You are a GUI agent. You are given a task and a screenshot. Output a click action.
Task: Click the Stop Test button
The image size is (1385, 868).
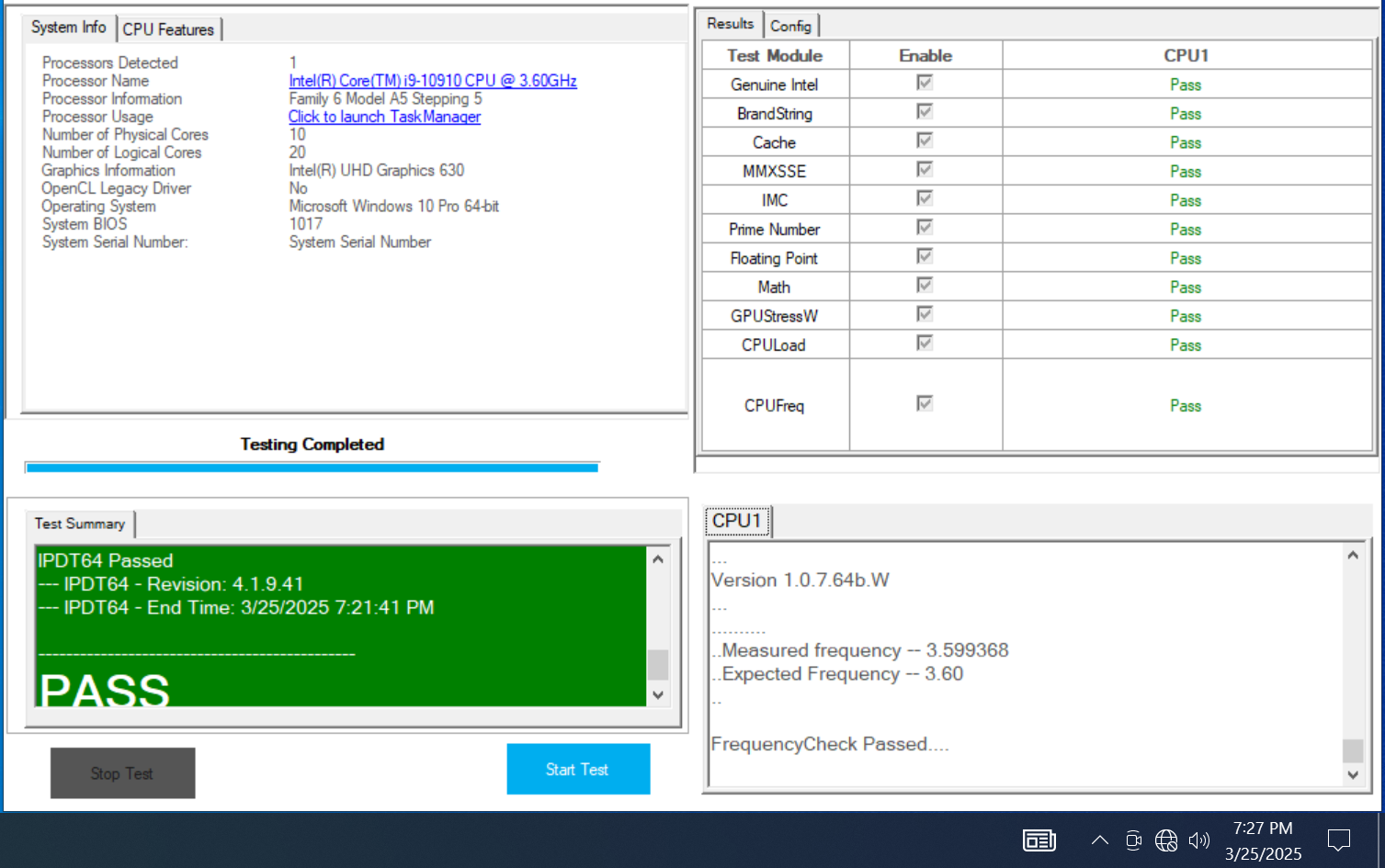[122, 773]
